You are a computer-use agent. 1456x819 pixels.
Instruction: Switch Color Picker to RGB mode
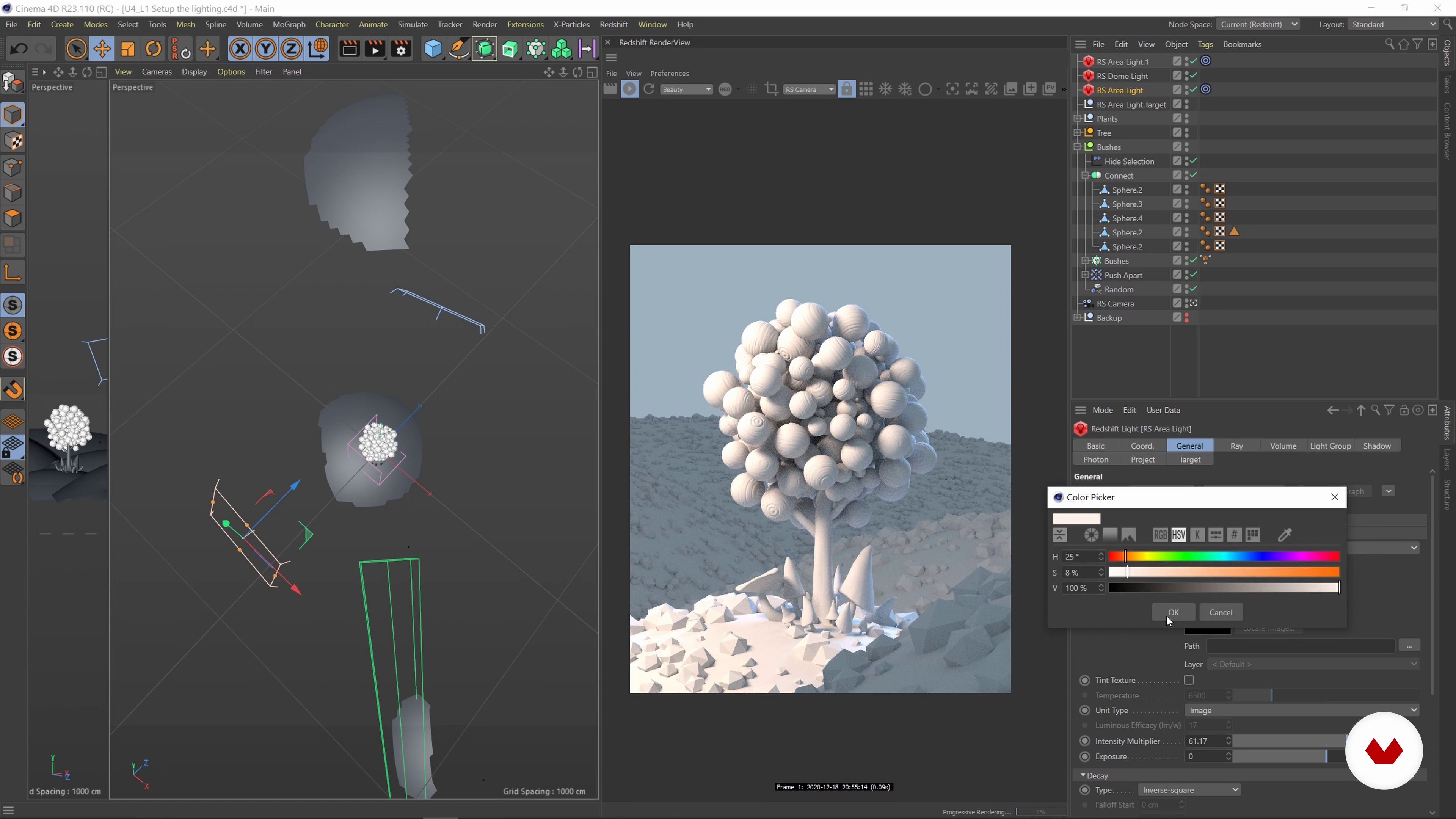click(1160, 535)
